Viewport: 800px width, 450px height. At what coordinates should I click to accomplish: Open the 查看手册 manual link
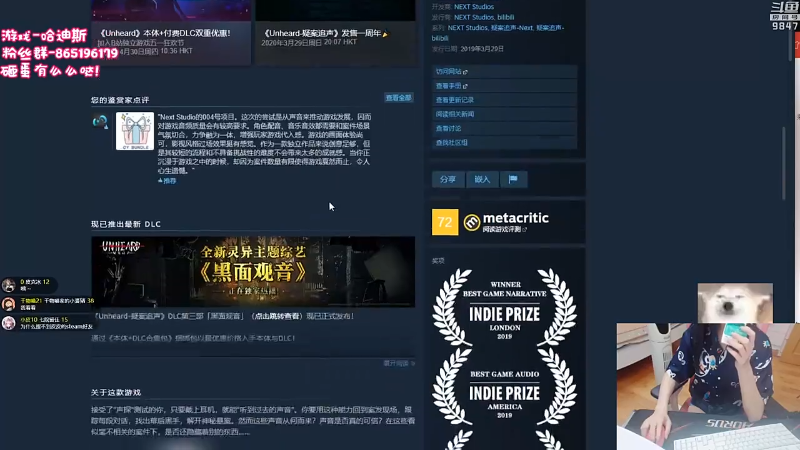coord(504,86)
